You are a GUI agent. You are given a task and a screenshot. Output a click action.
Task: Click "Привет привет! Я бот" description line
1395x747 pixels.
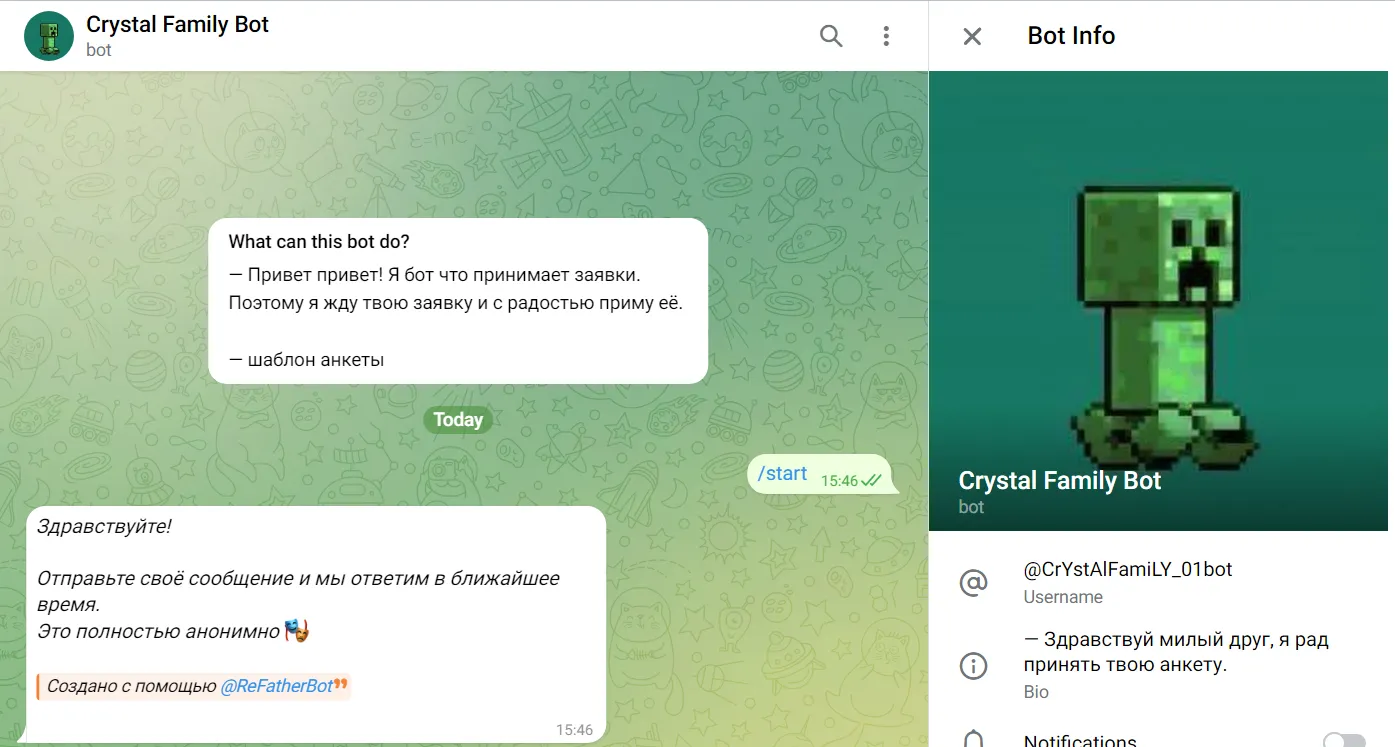tap(434, 274)
